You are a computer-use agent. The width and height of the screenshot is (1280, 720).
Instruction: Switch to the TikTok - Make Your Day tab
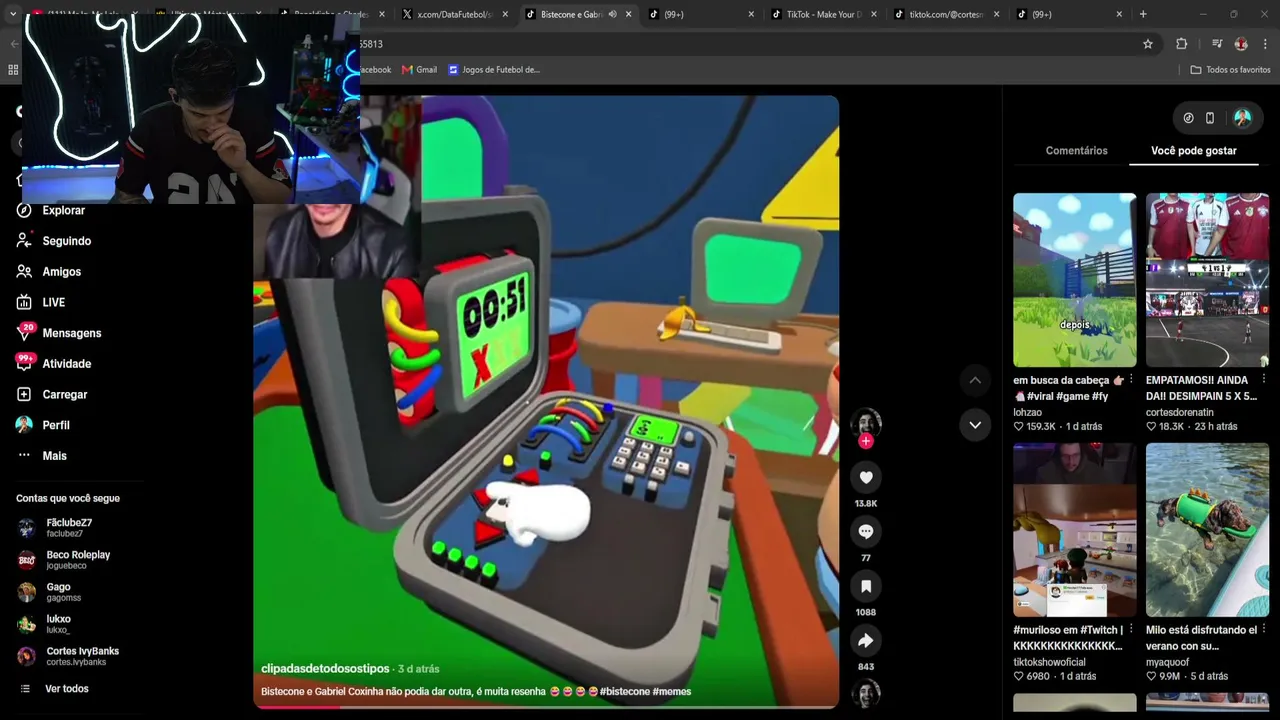coord(826,14)
